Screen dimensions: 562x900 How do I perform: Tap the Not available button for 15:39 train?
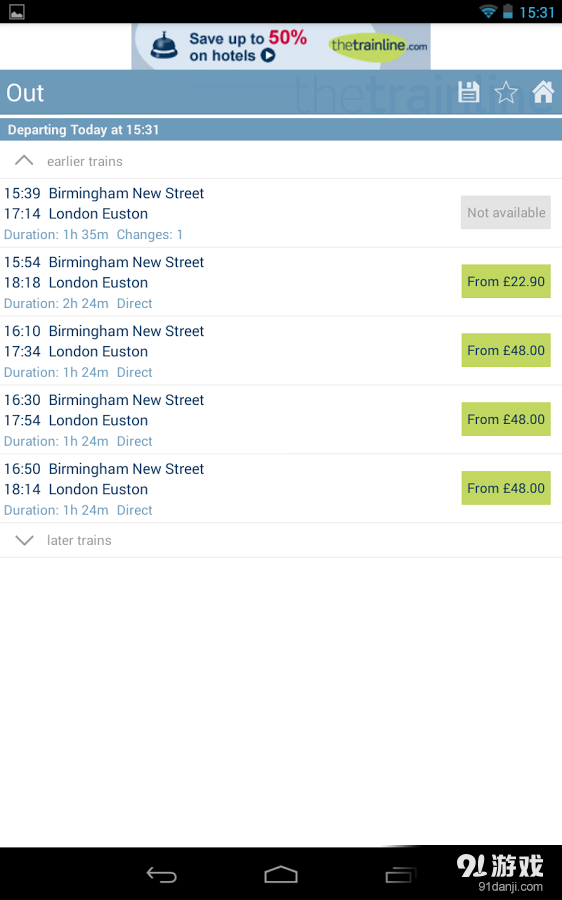click(506, 212)
